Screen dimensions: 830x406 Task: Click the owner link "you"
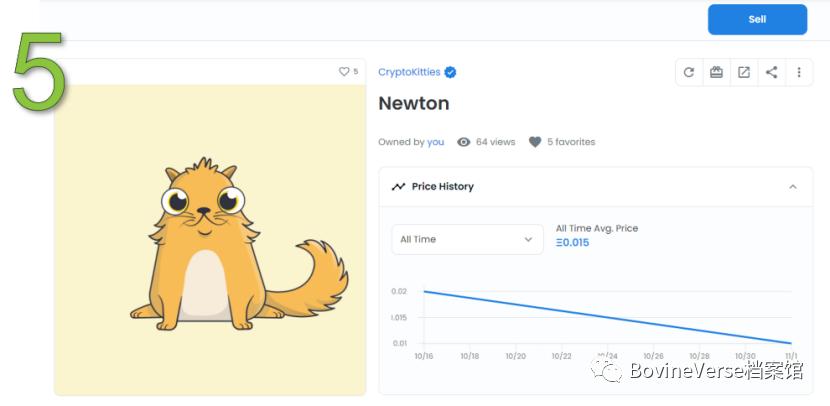(x=436, y=142)
